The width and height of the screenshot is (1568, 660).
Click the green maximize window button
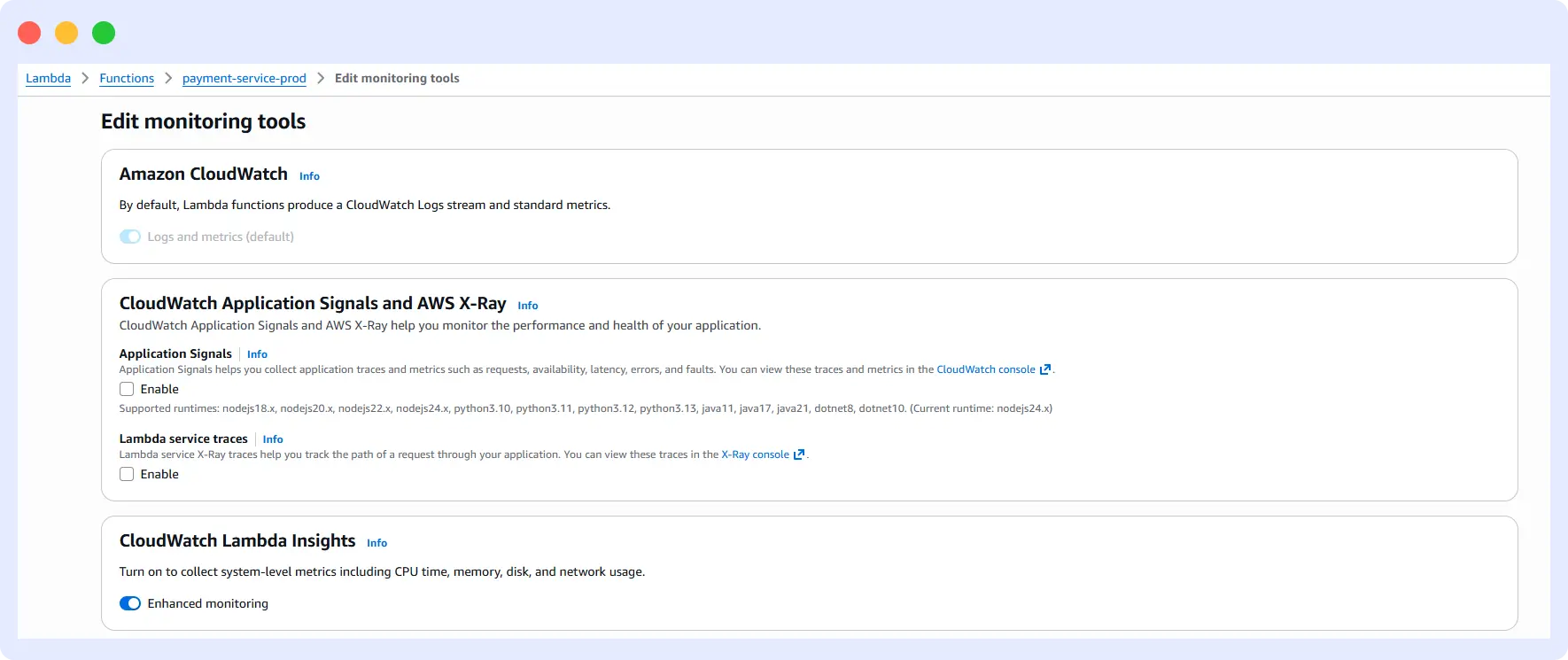coord(104,33)
